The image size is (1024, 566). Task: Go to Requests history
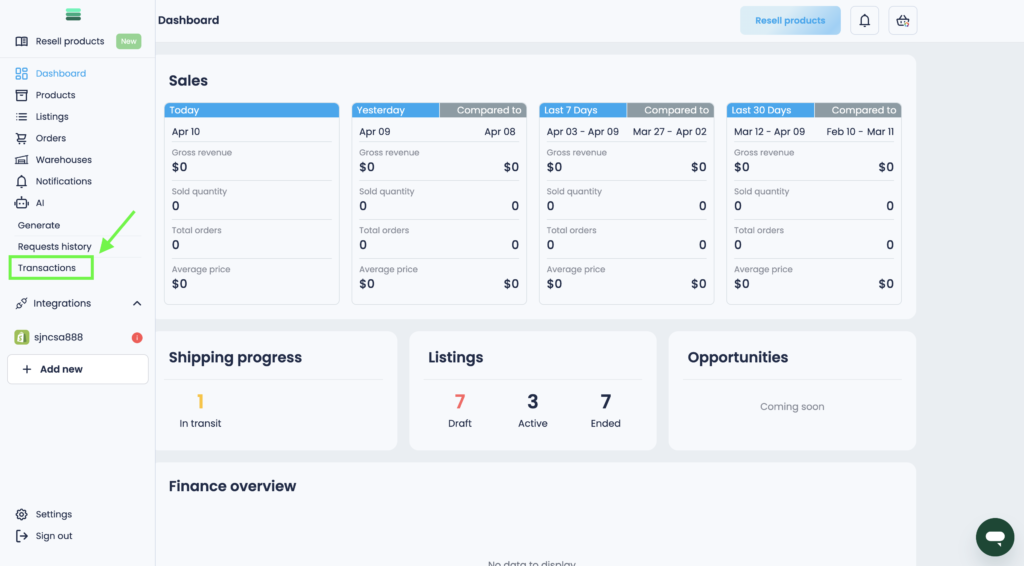click(55, 246)
